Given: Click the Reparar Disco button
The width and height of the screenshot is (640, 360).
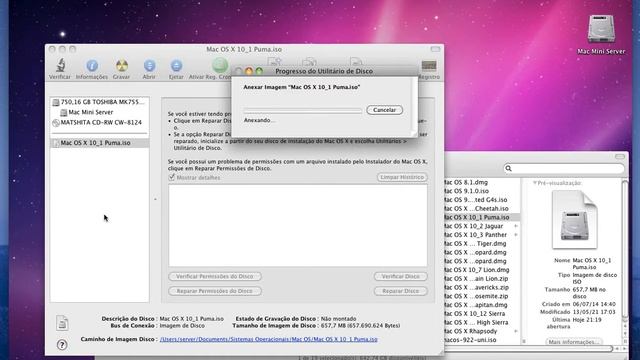Looking at the screenshot, I should point(400,291).
